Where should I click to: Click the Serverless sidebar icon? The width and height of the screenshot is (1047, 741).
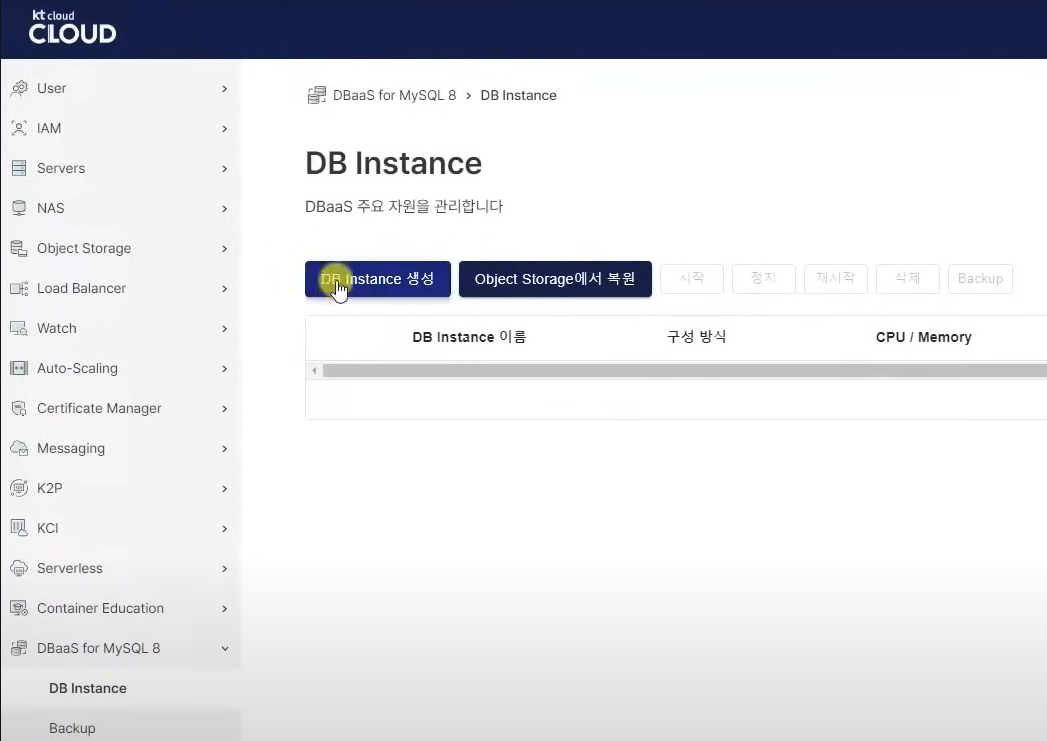pos(19,569)
